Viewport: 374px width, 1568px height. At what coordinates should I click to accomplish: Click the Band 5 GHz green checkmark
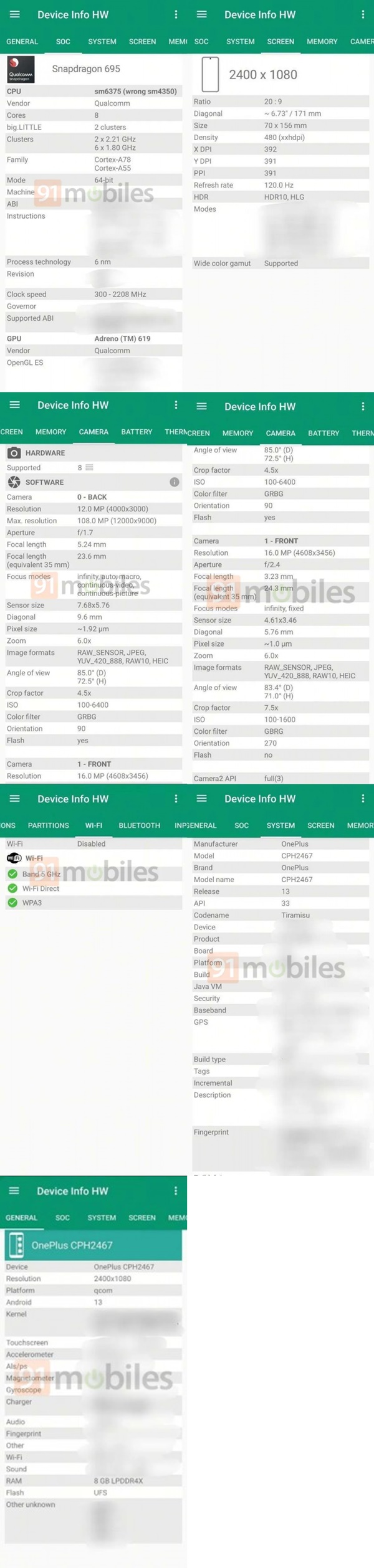point(12,874)
